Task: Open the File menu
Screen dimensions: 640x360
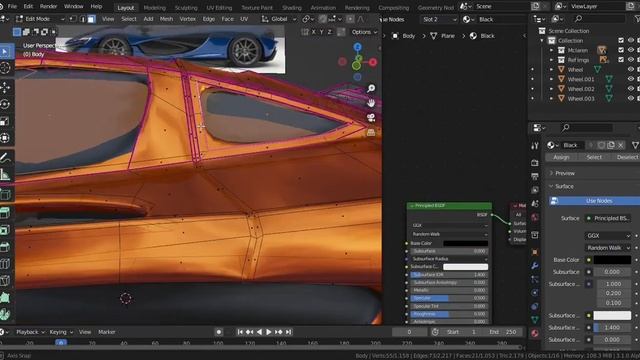Action: (x=12, y=6)
